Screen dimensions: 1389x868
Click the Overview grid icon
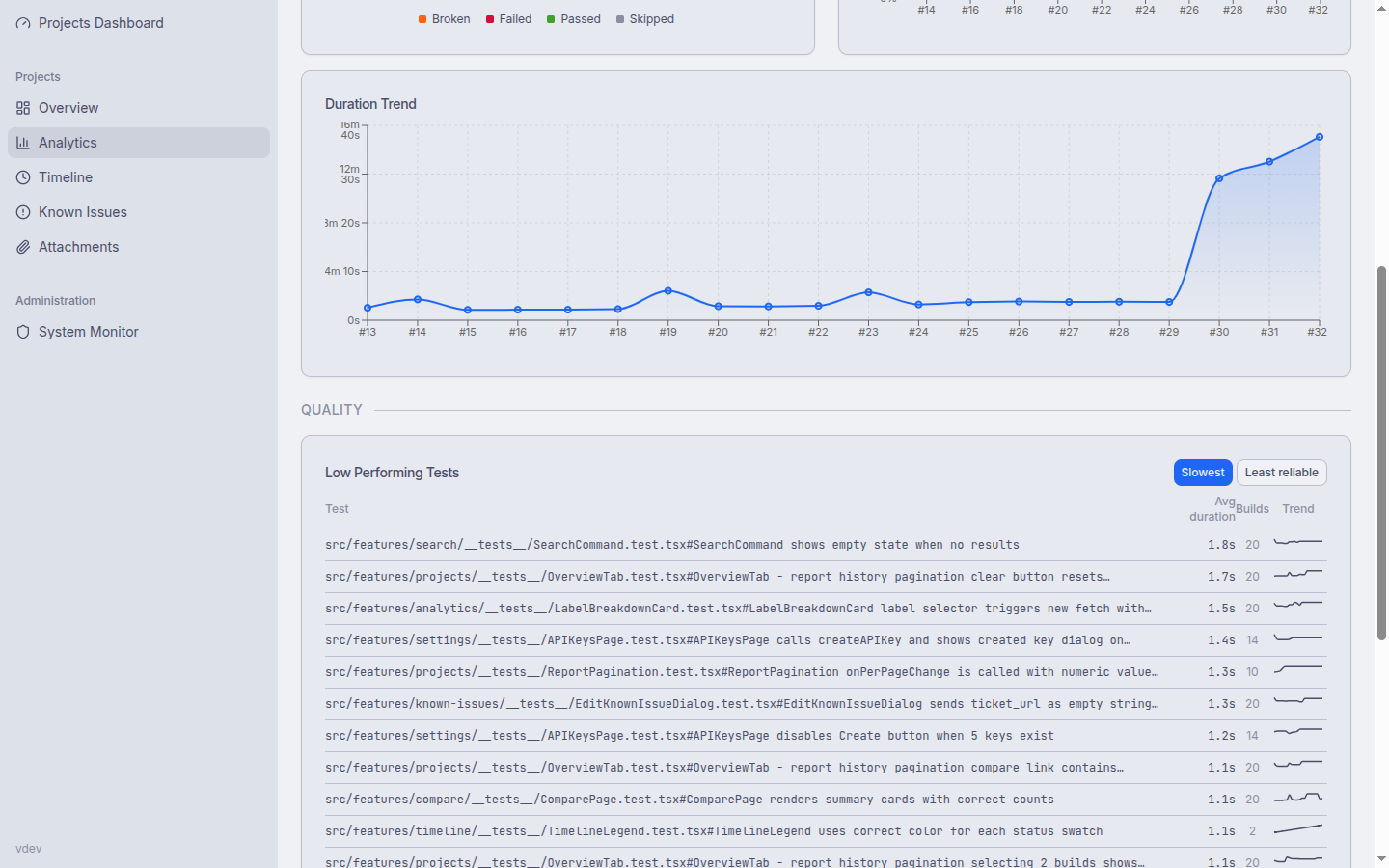click(23, 108)
